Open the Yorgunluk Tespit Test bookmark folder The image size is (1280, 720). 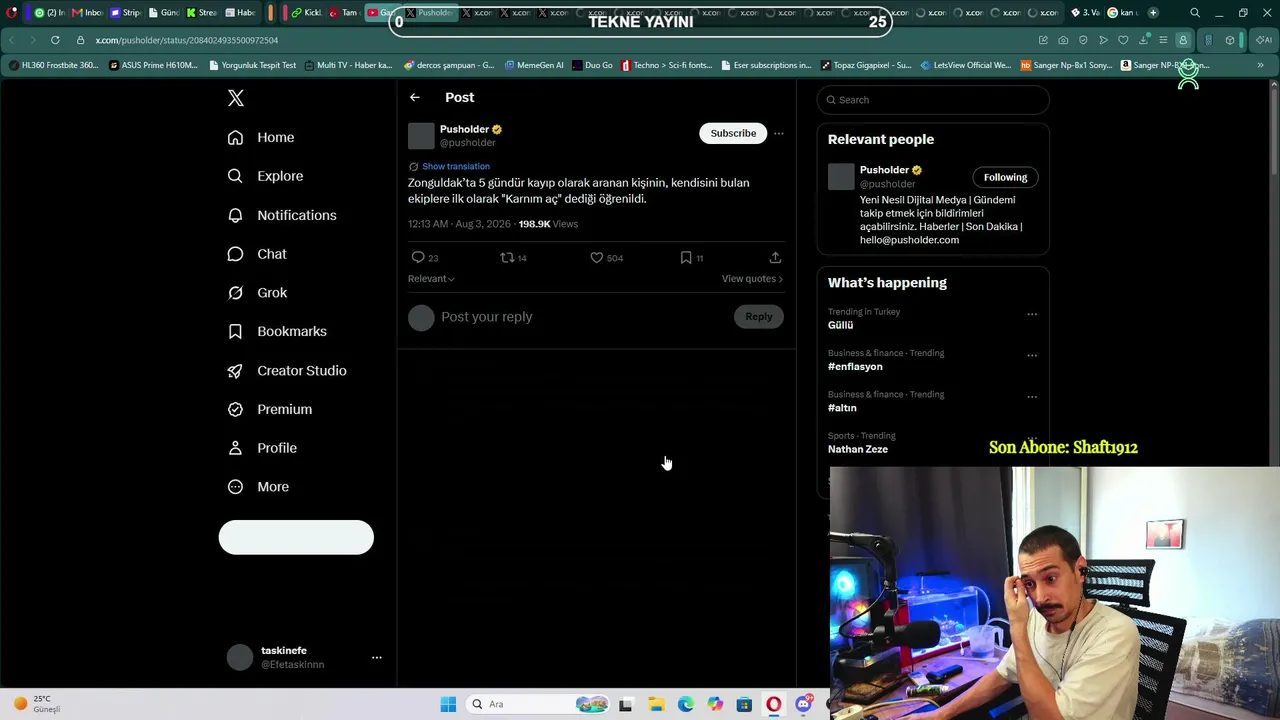pyautogui.click(x=253, y=66)
